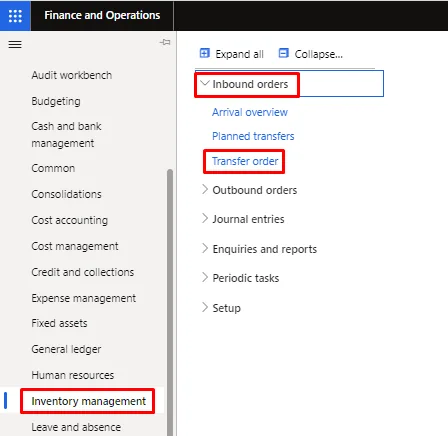Viewport: 448px width, 436px height.
Task: Click the Collapse all minus icon
Action: [283, 53]
